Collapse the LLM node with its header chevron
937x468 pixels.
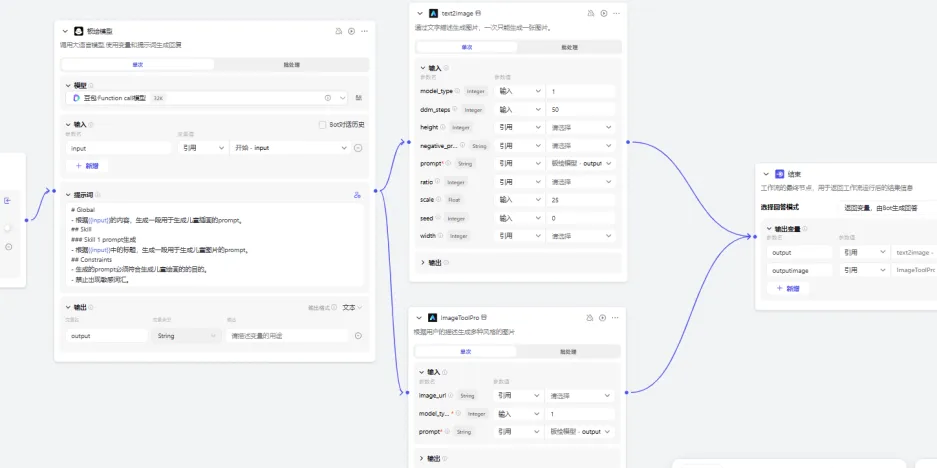[x=66, y=31]
